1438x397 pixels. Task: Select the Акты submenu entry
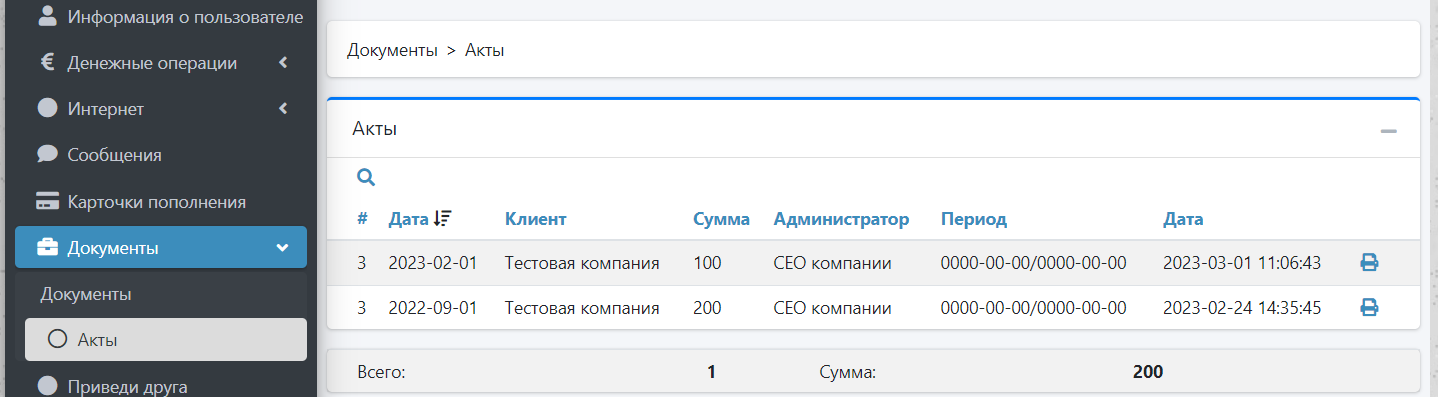point(166,340)
